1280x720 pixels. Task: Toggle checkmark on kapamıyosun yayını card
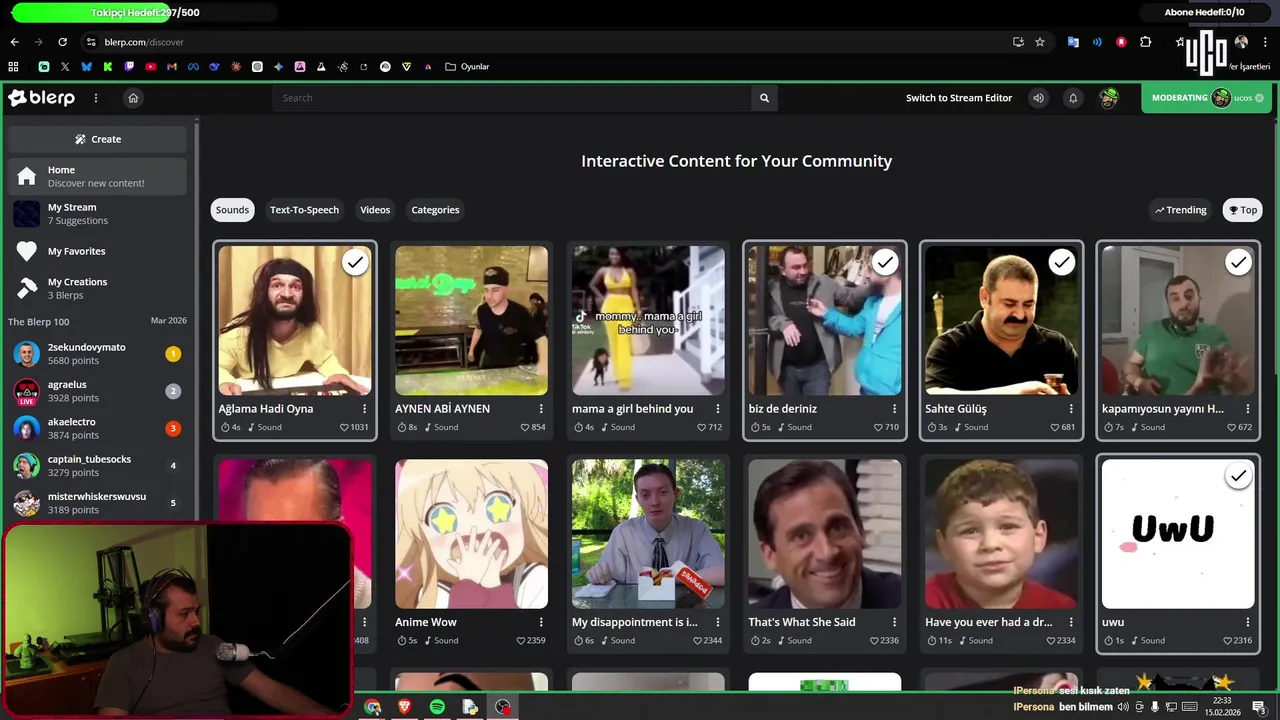[1238, 262]
